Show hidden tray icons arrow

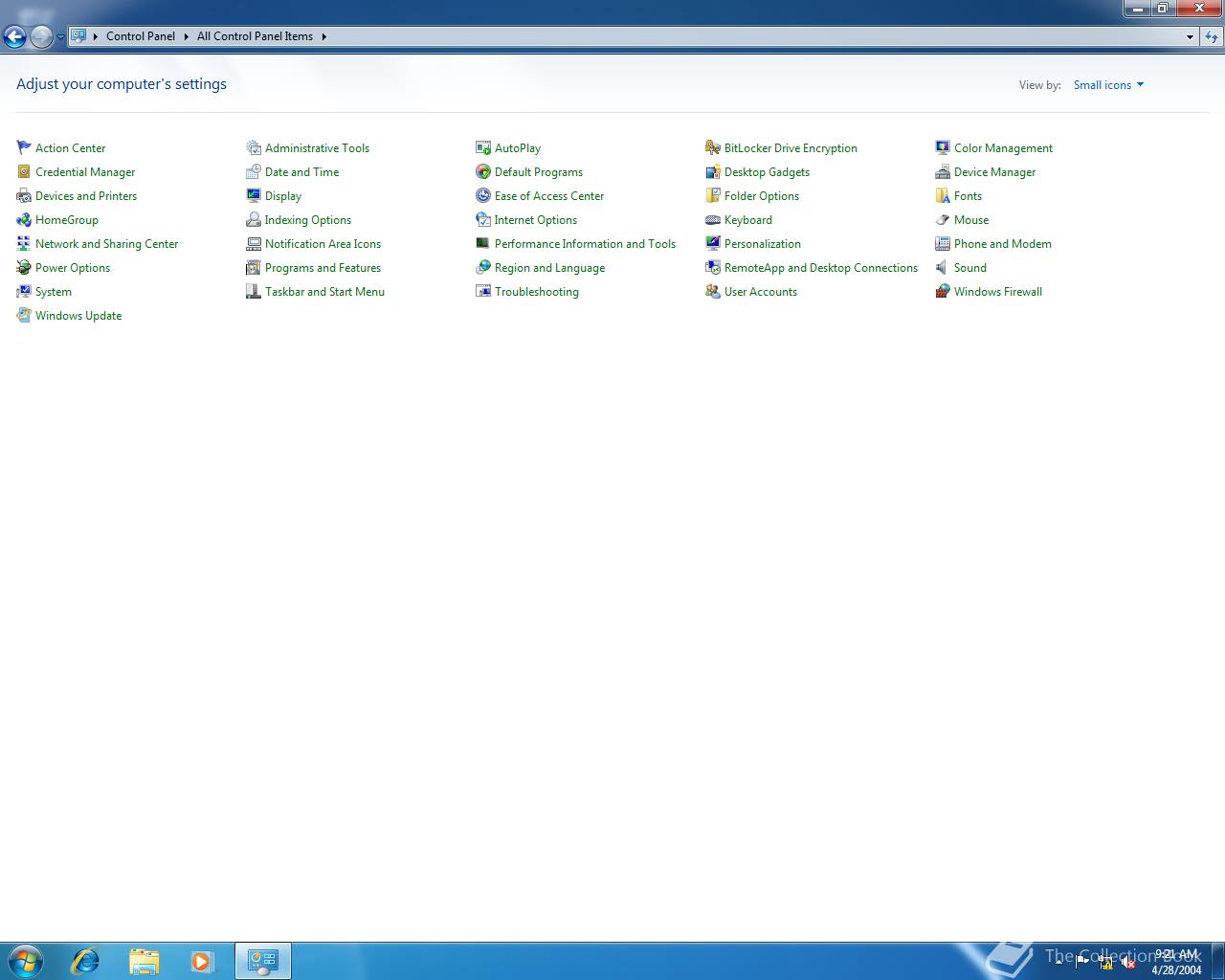[1058, 961]
